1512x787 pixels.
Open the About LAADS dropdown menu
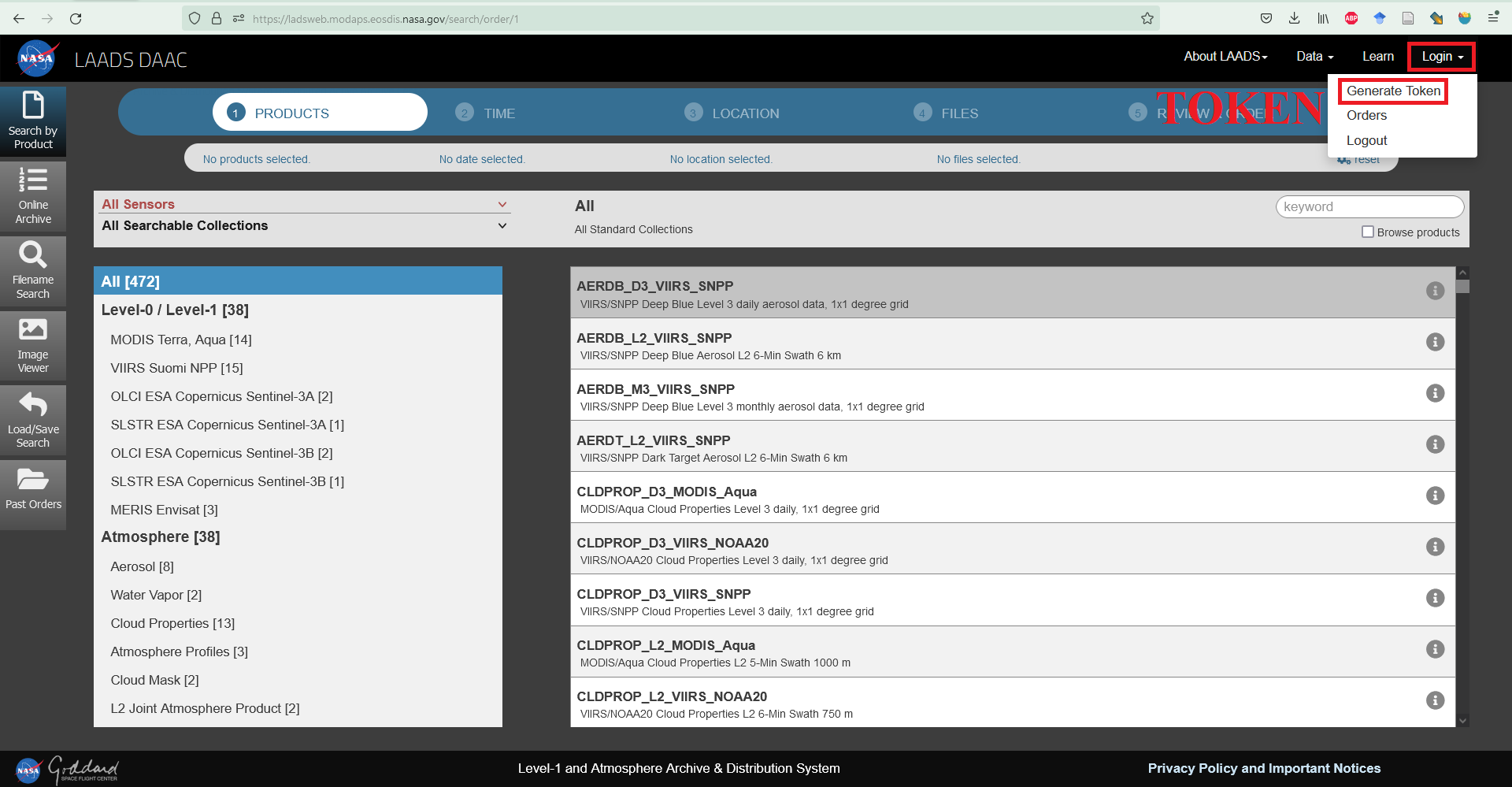[x=1225, y=57]
